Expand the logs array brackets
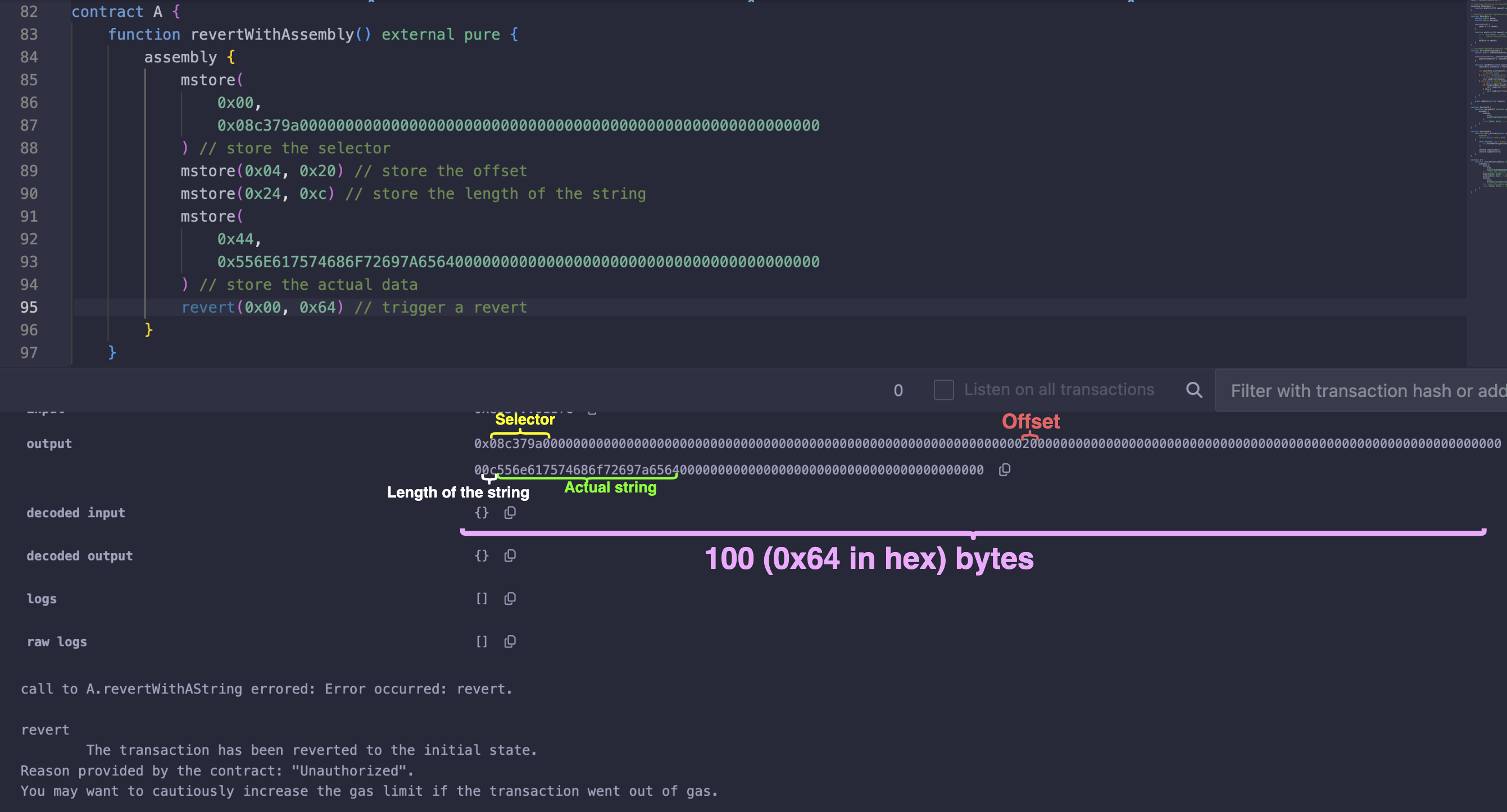This screenshot has width=1507, height=812. click(x=482, y=598)
